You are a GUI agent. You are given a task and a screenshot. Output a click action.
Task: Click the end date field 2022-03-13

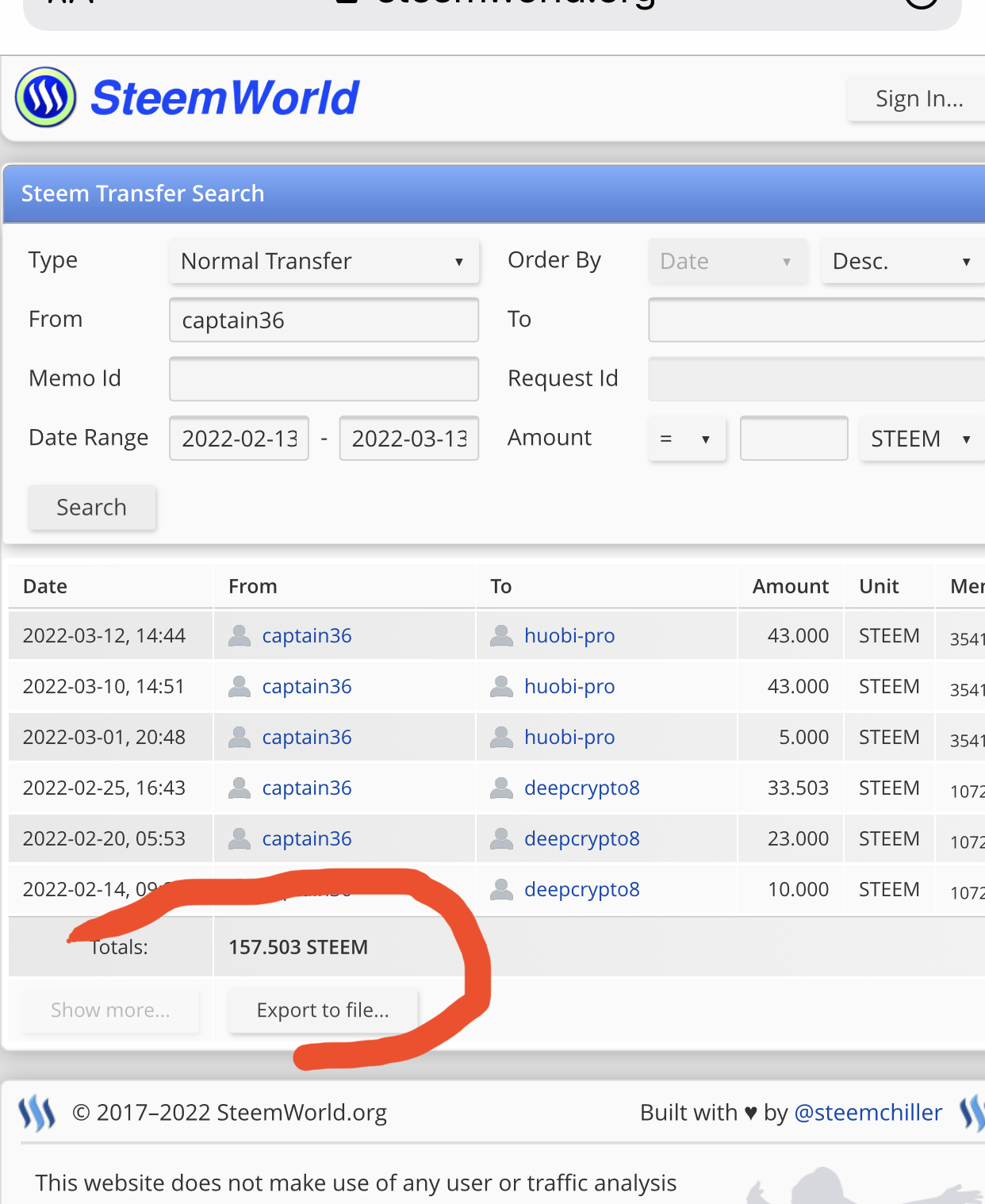pyautogui.click(x=408, y=439)
